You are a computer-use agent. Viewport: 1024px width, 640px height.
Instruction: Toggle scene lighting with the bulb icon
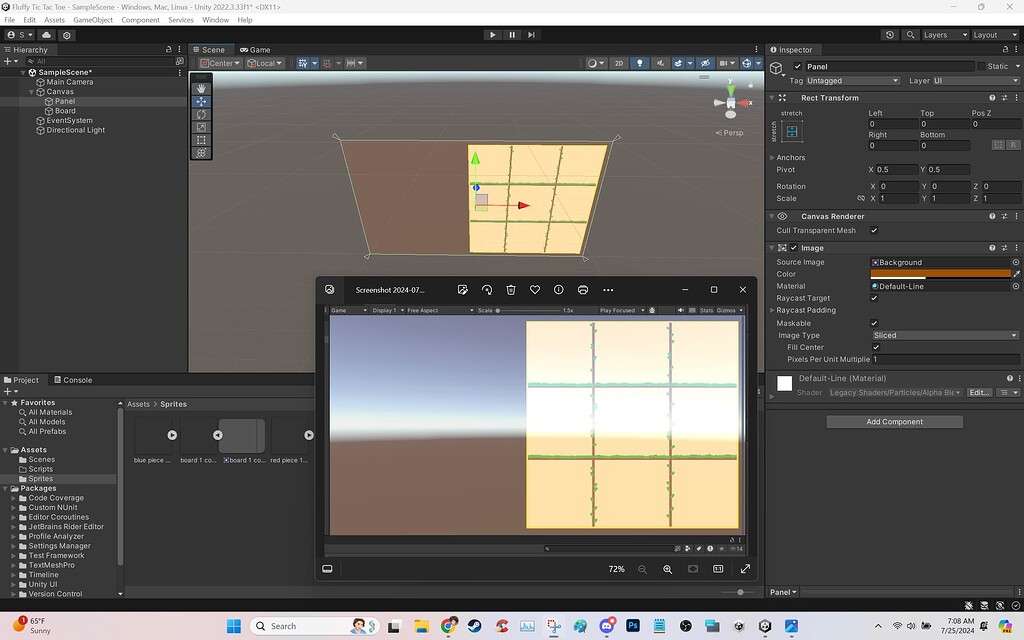click(639, 63)
